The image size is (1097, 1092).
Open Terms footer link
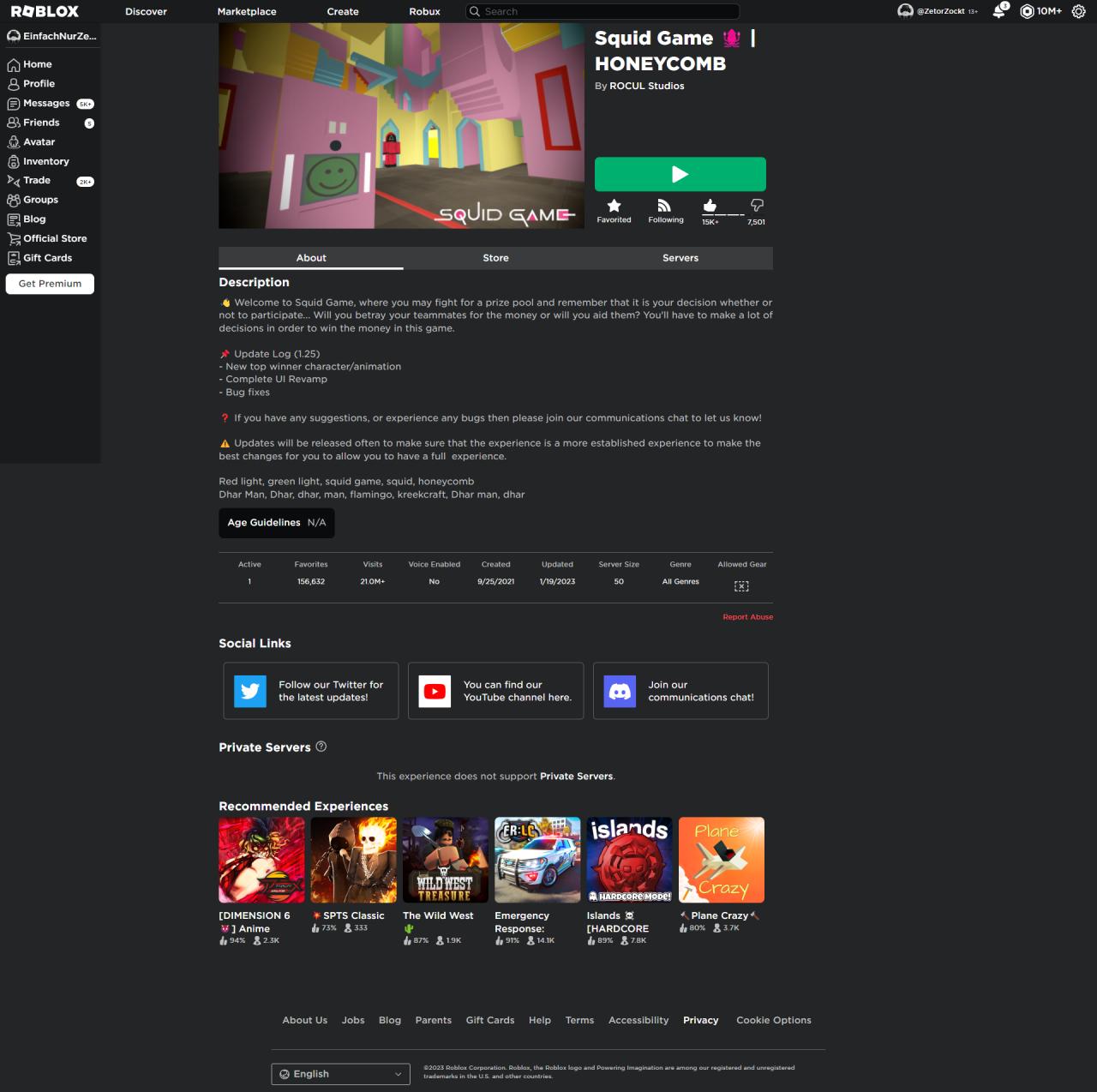tap(579, 1020)
